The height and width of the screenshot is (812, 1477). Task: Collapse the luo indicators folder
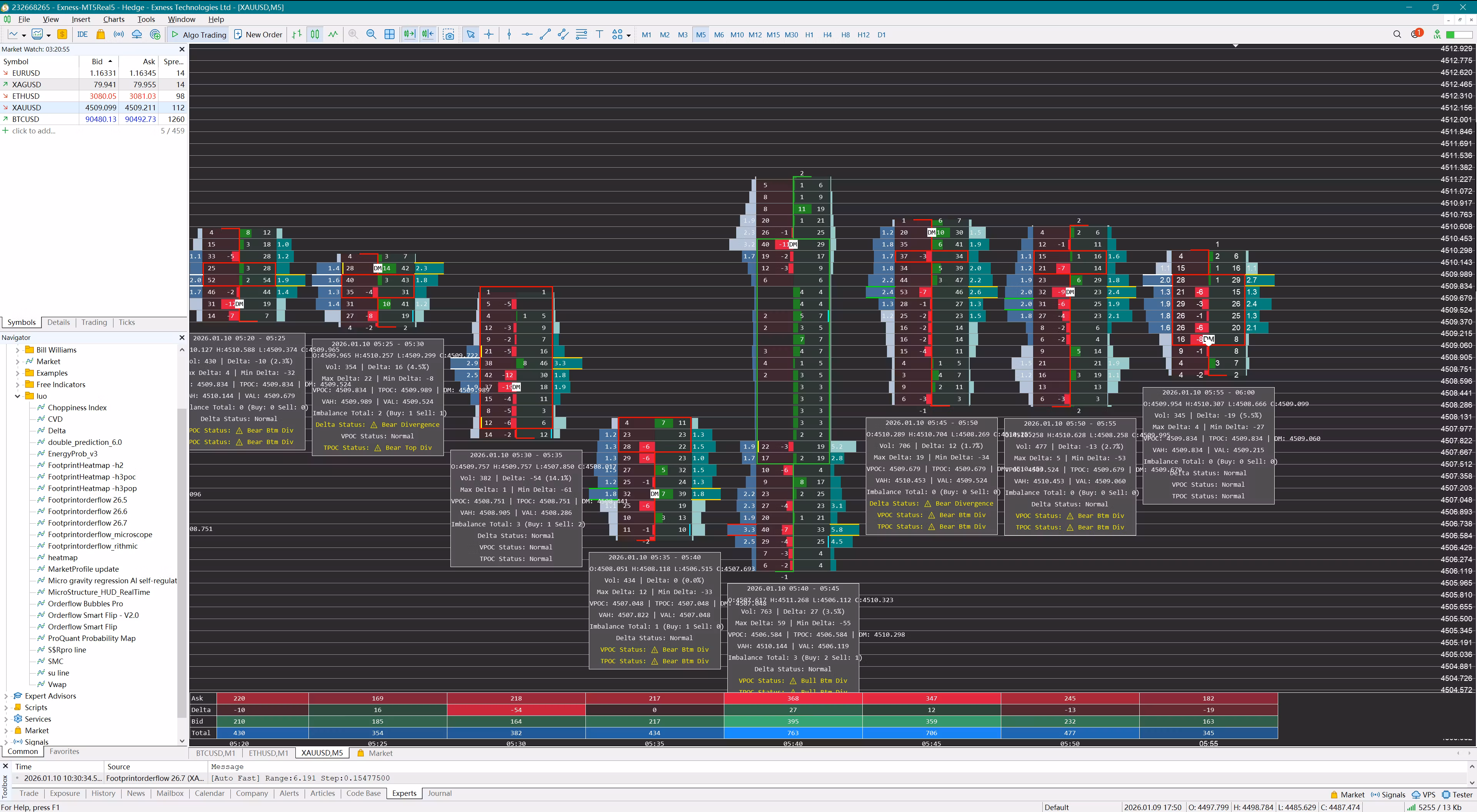pos(17,396)
